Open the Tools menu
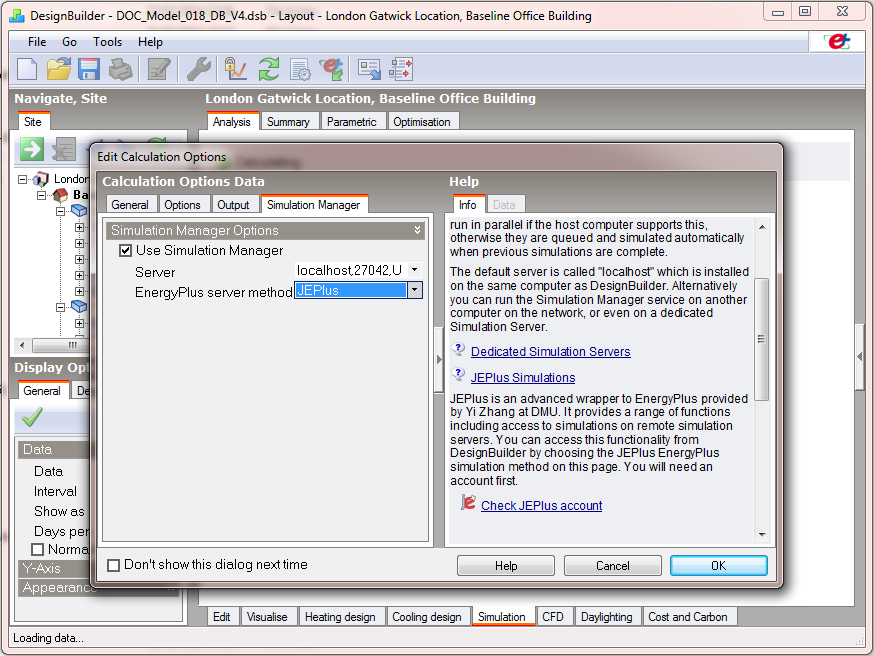This screenshot has width=874, height=656. click(x=108, y=42)
